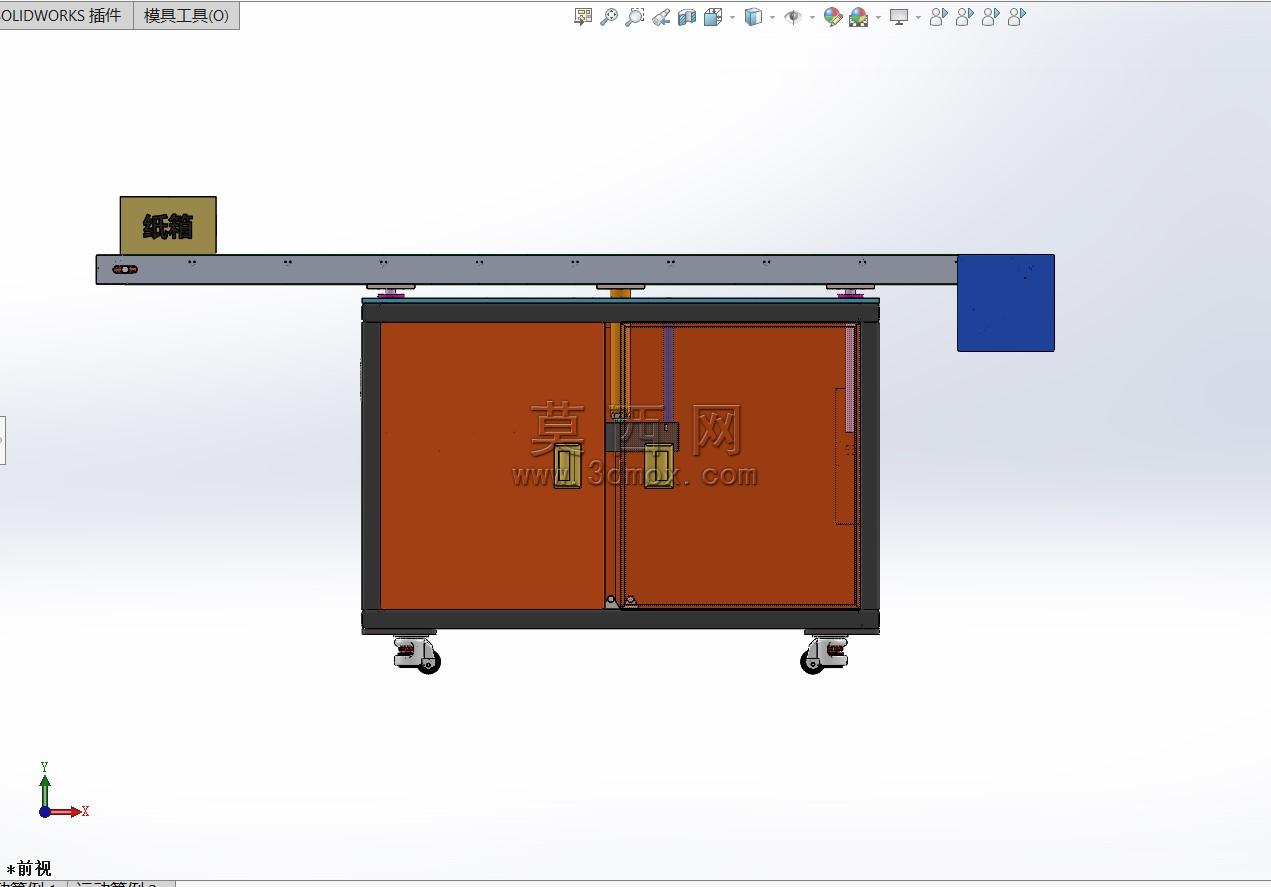The image size is (1271, 887).
Task: Click the right door handle
Action: [658, 467]
